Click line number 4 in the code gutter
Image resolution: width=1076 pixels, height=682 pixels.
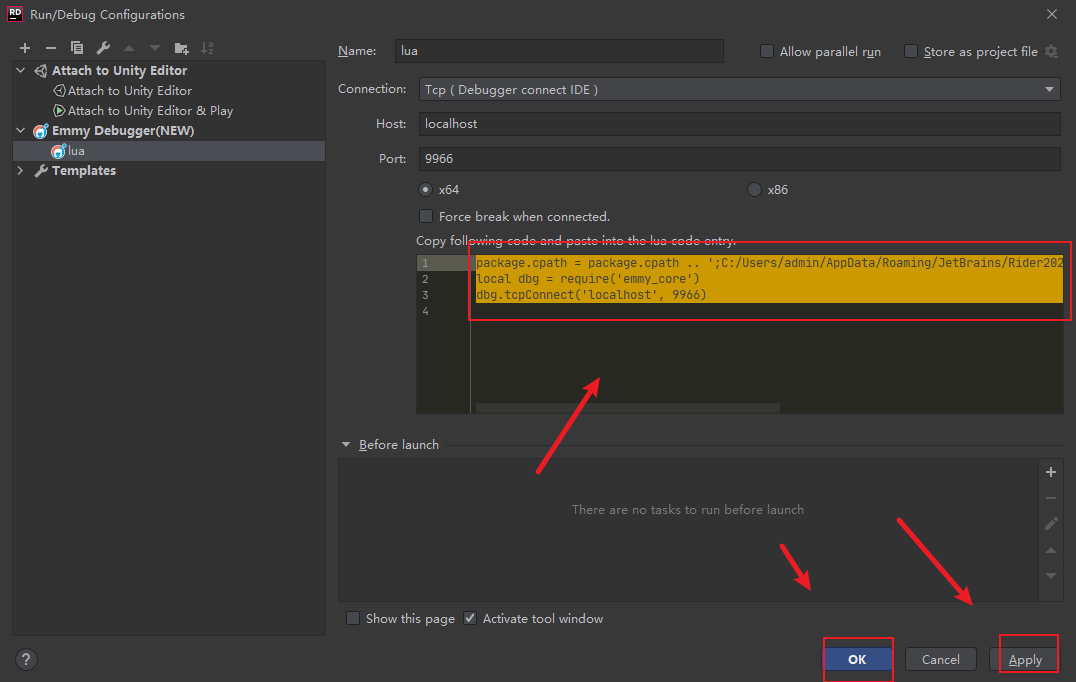425,311
